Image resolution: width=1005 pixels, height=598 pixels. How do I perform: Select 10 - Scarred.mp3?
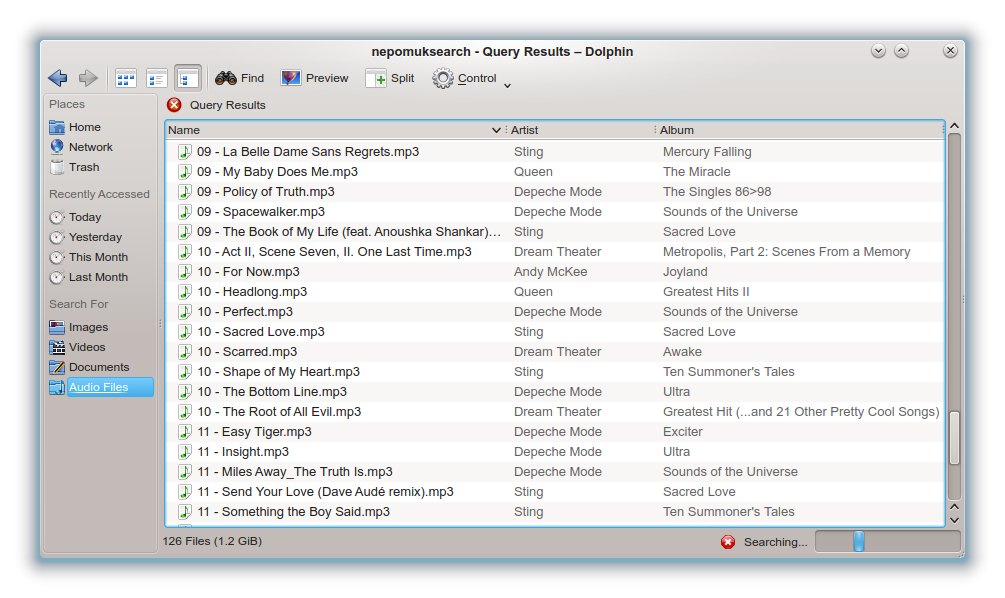click(x=247, y=351)
